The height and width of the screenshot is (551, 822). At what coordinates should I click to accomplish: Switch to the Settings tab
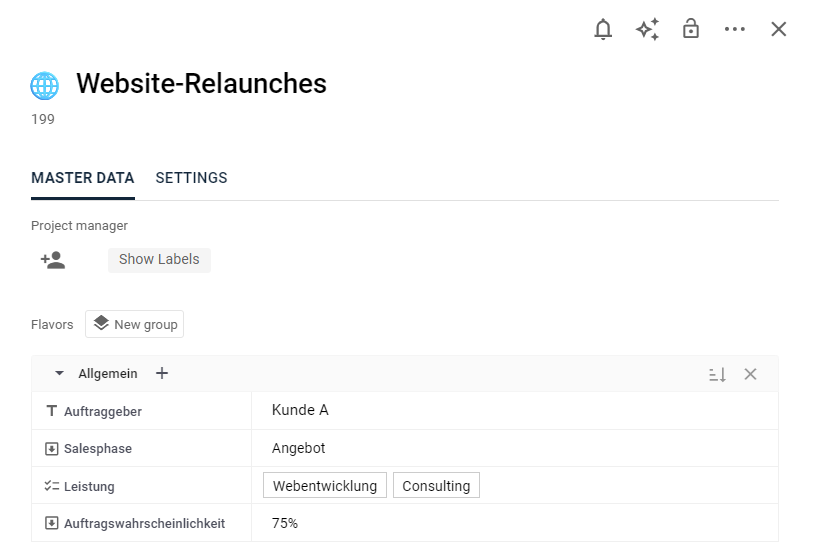click(191, 178)
